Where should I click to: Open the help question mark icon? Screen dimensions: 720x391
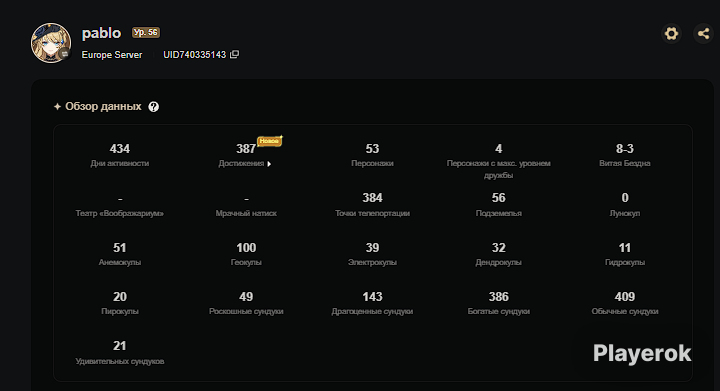pyautogui.click(x=153, y=106)
